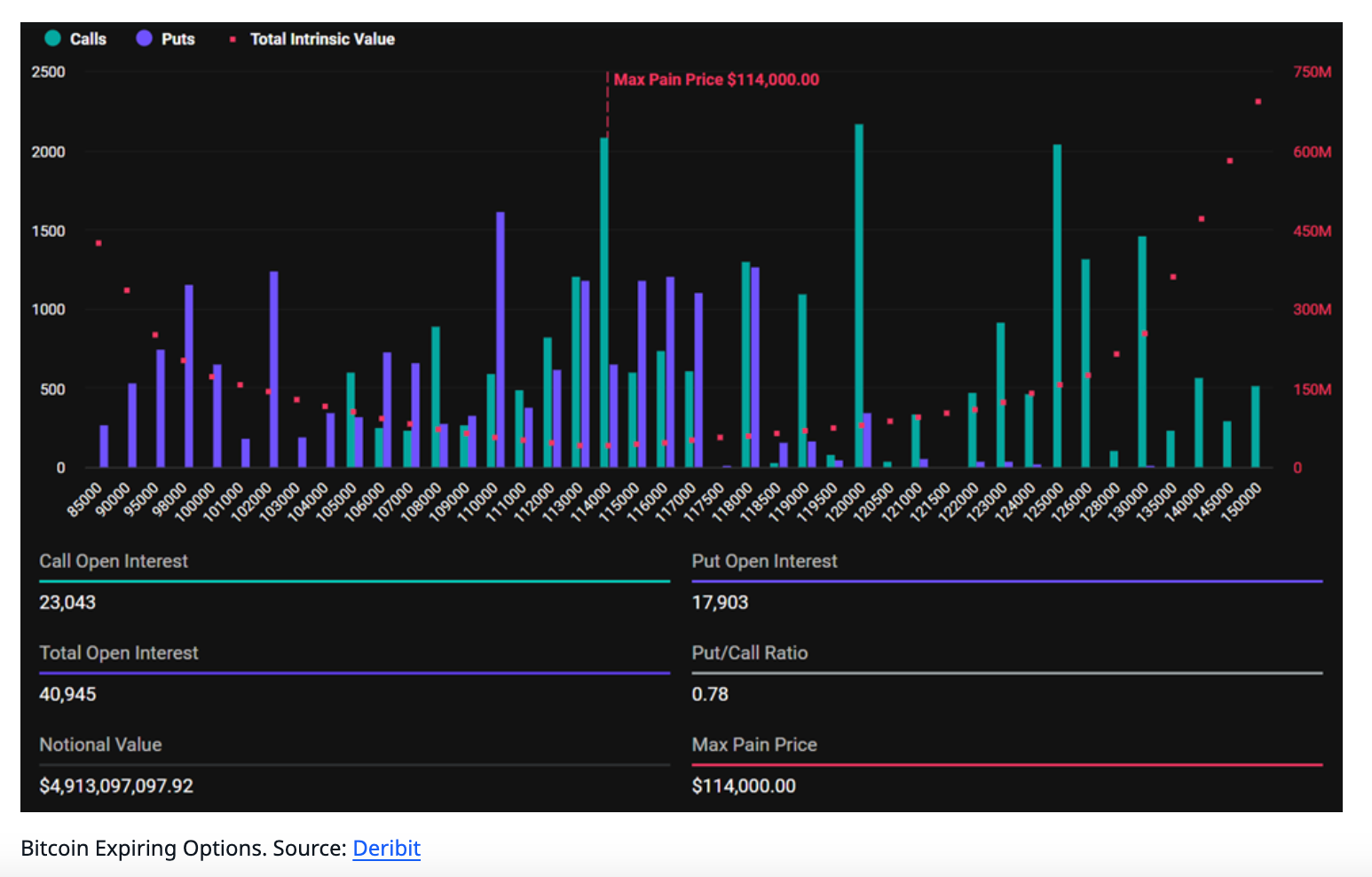
Task: Click the Put Open Interest value 17,903
Action: 720,603
